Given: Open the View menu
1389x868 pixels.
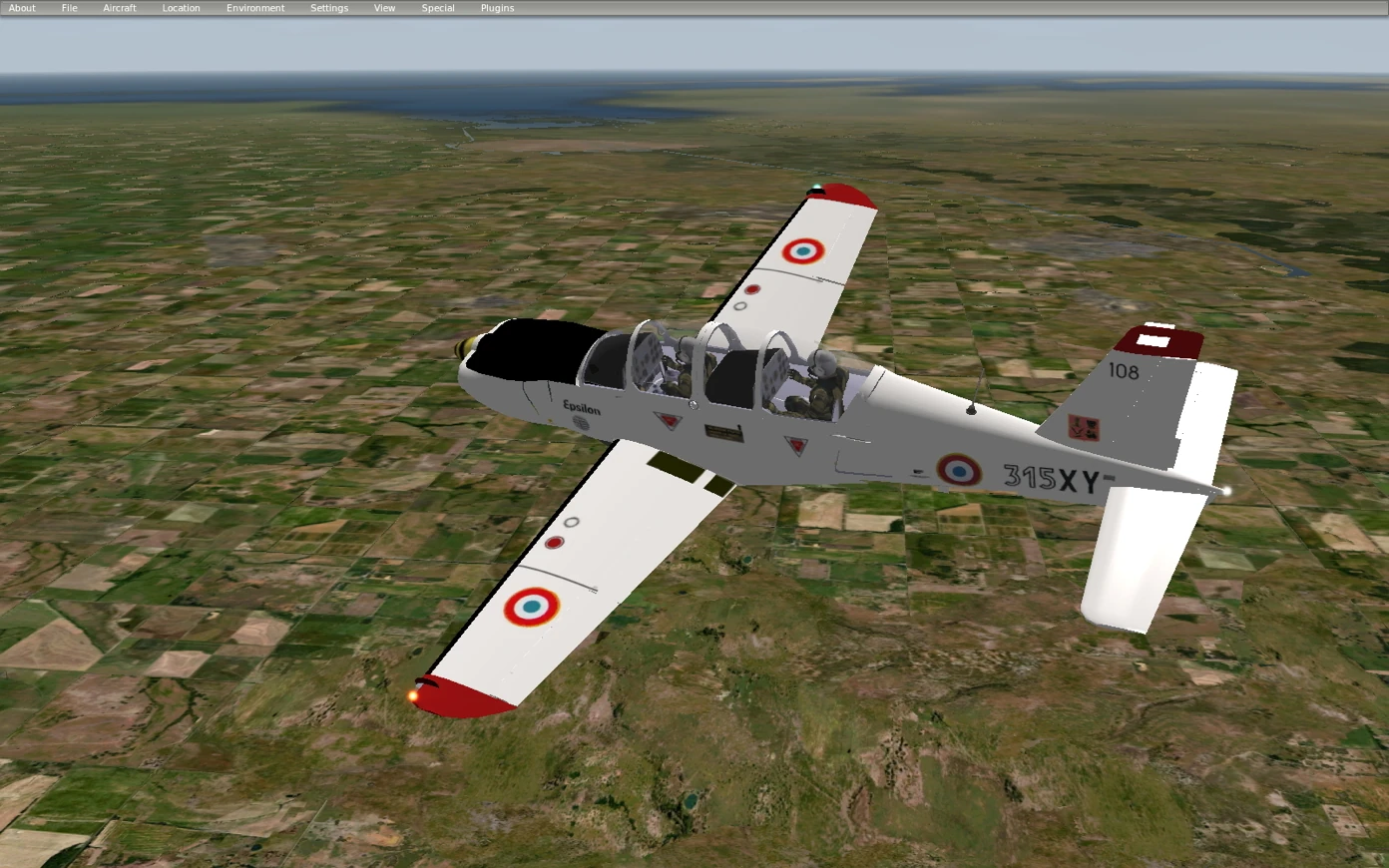Looking at the screenshot, I should (x=384, y=8).
